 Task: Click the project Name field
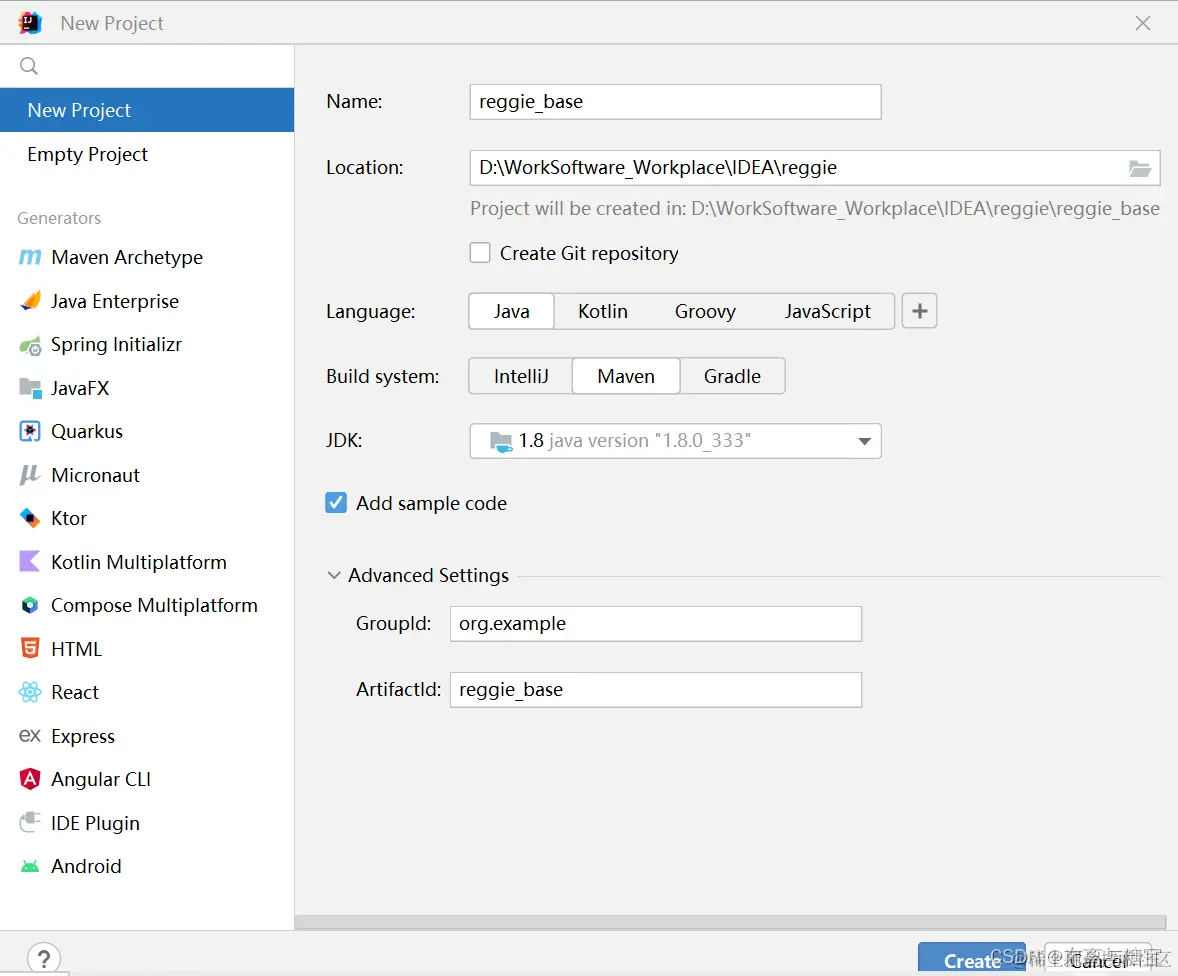(x=675, y=102)
